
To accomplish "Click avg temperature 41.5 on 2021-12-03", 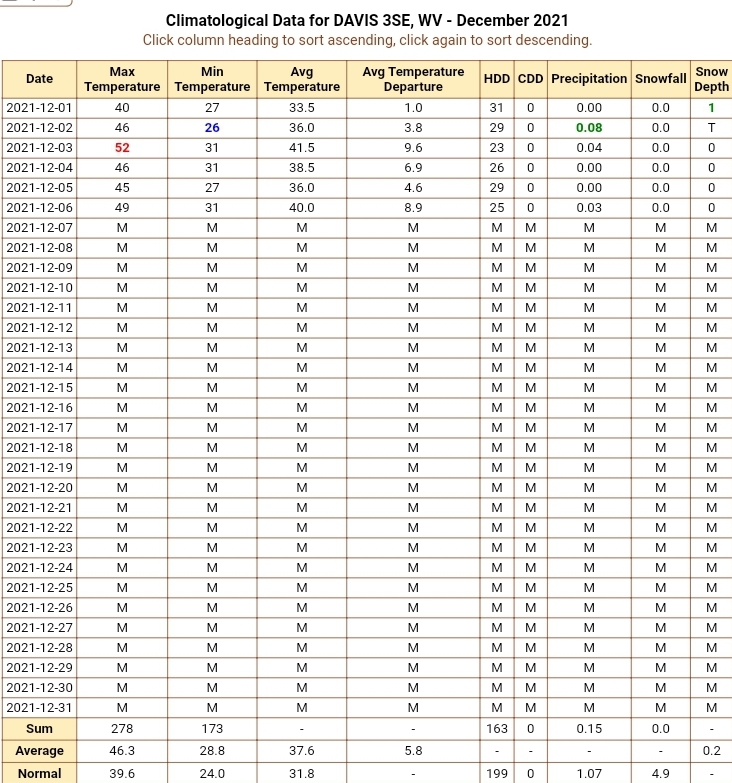I will (x=302, y=148).
